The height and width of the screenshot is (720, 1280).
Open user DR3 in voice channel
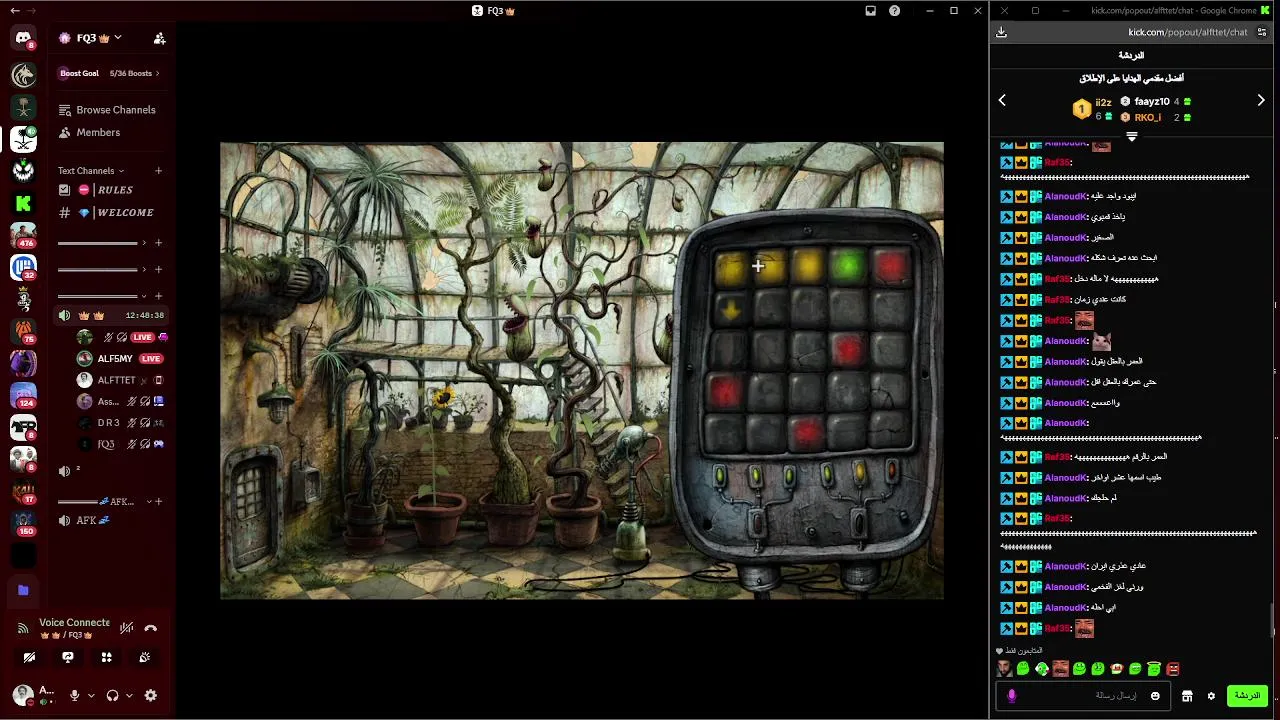pos(120,423)
